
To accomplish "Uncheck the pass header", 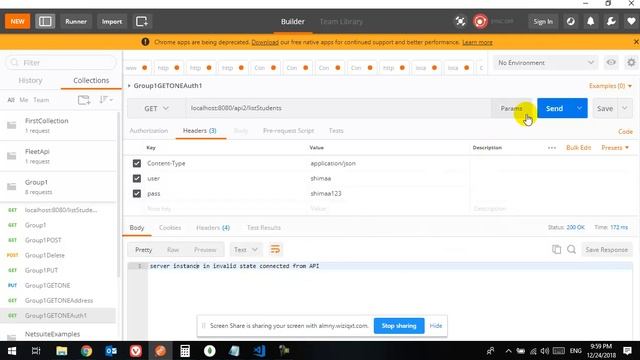I will [137, 193].
